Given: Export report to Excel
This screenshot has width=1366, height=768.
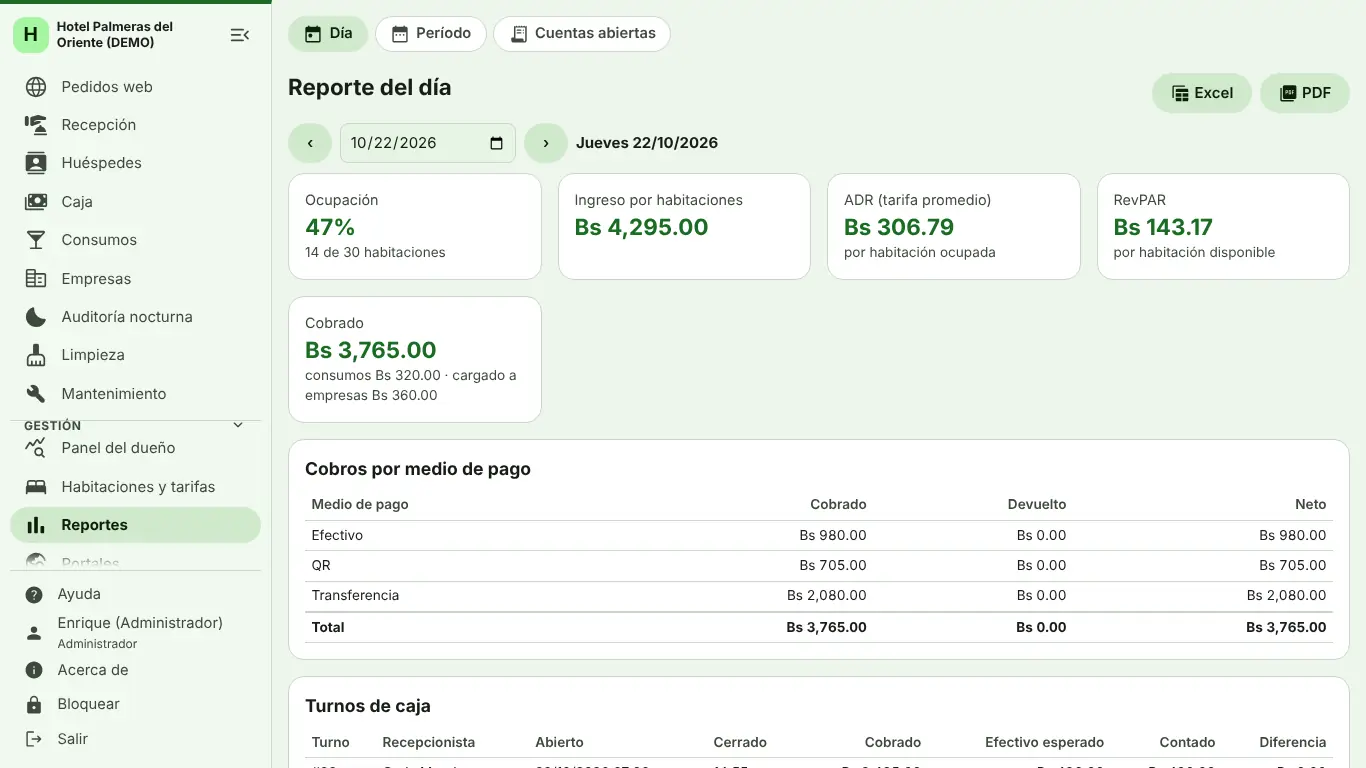Looking at the screenshot, I should click(1202, 93).
